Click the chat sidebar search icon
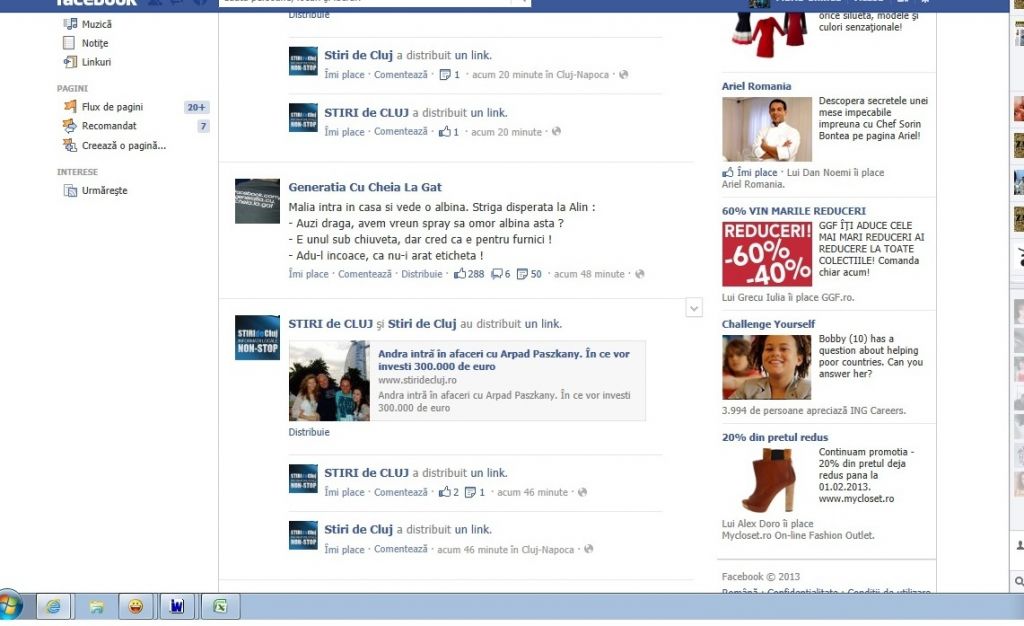Screen dimensions: 1024x626 point(1019,581)
